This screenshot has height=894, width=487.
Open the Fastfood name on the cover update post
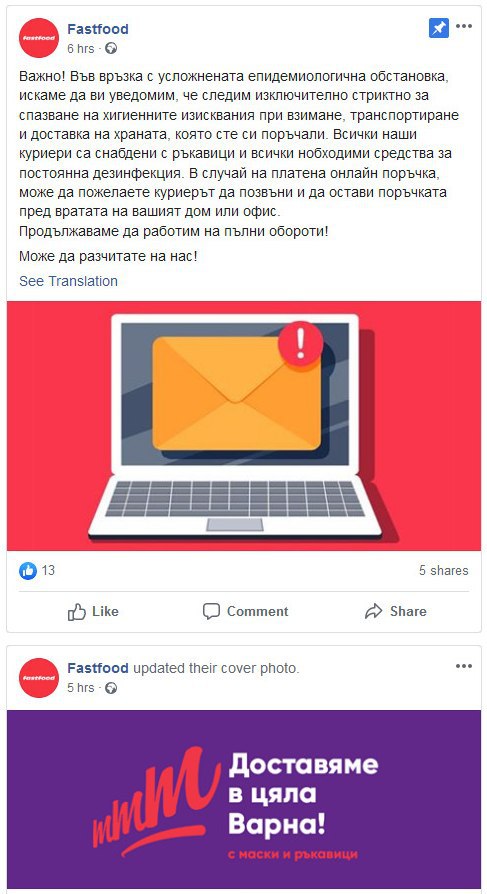[98, 668]
